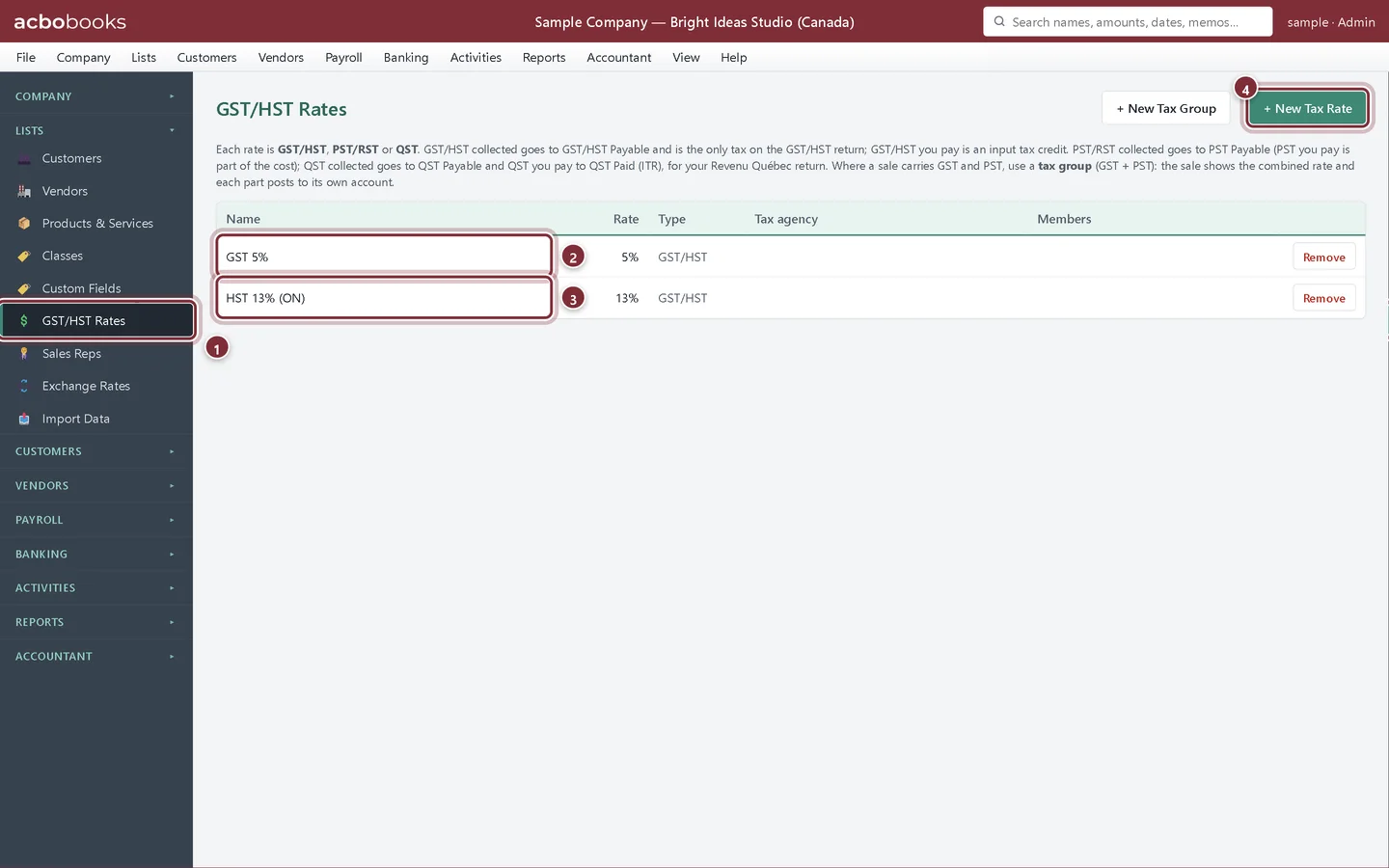The width and height of the screenshot is (1389, 868).
Task: Click the New Tax Group button
Action: [x=1165, y=108]
